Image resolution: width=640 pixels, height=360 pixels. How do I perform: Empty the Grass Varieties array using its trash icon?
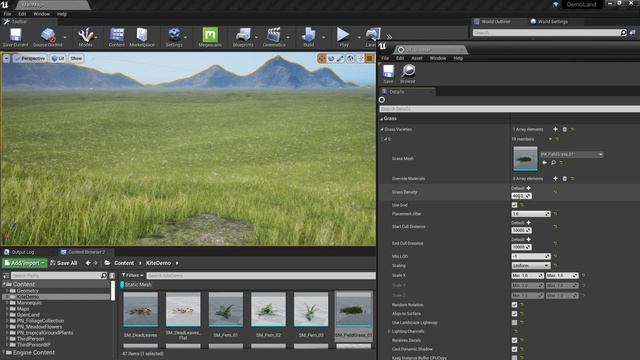(x=564, y=129)
